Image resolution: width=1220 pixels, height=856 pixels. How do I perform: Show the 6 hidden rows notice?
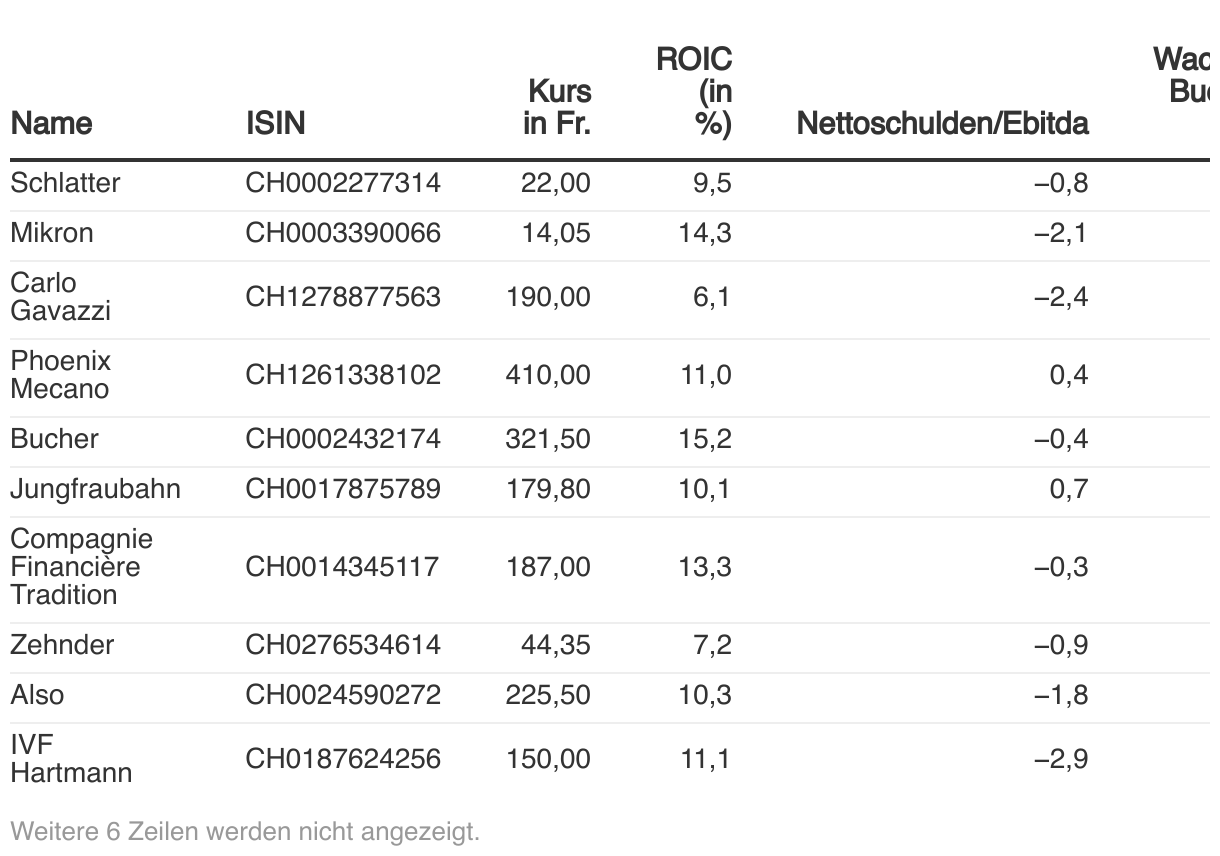pos(245,831)
